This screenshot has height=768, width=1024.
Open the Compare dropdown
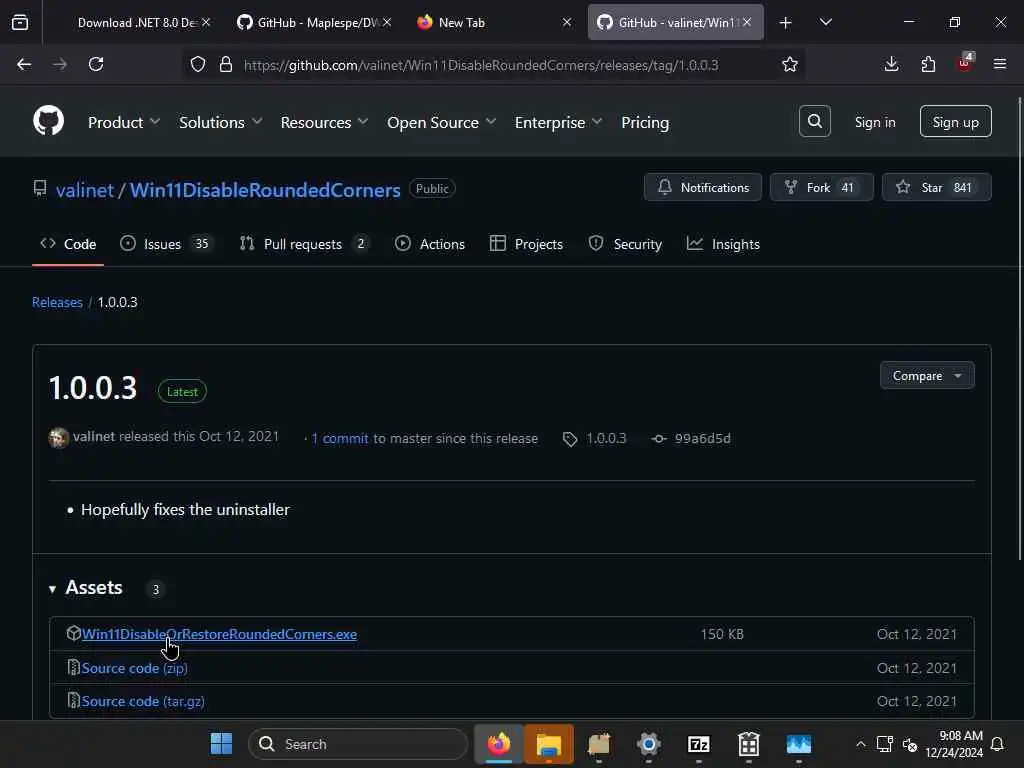tap(927, 376)
